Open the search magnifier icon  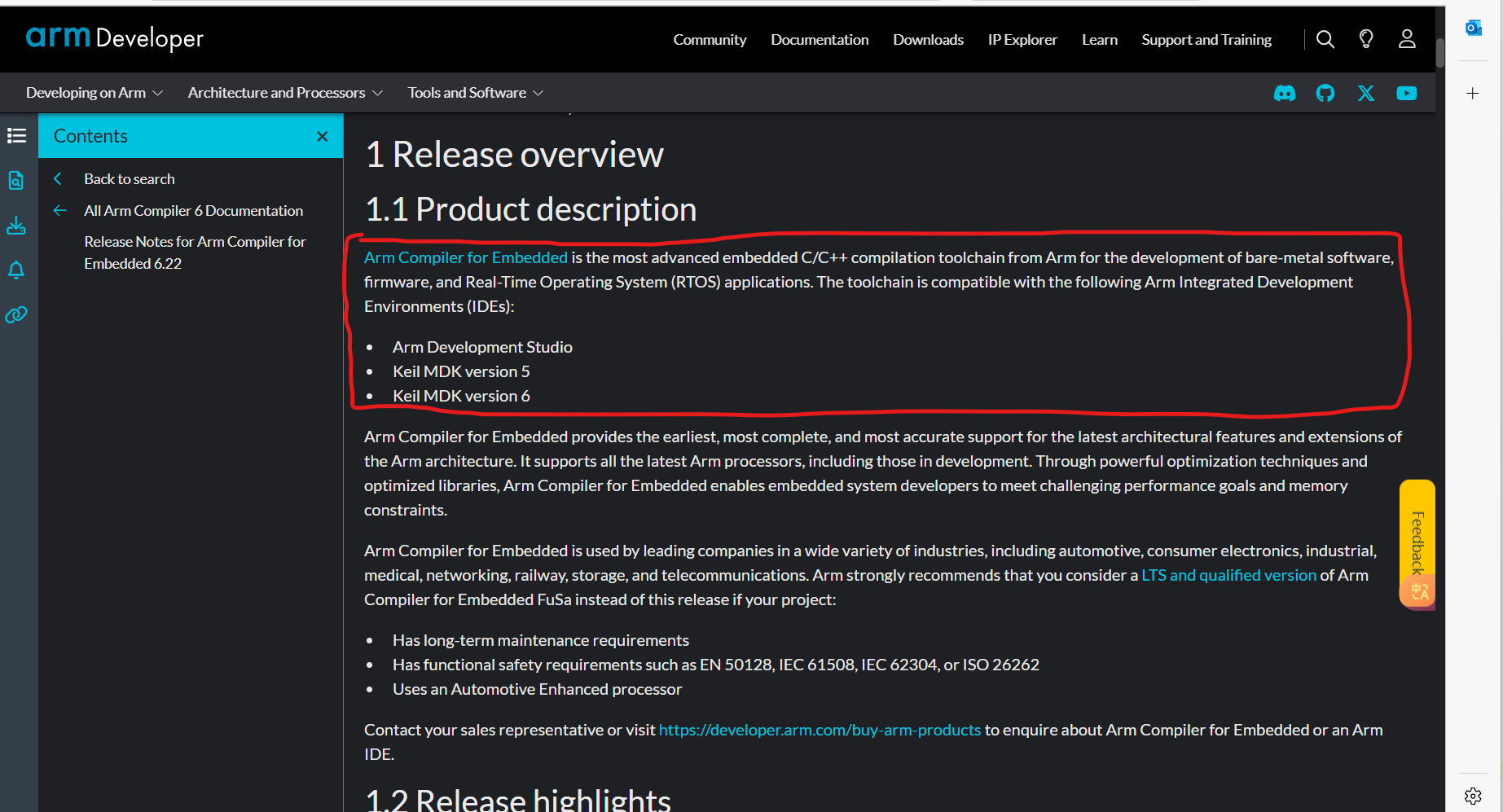pos(1325,39)
